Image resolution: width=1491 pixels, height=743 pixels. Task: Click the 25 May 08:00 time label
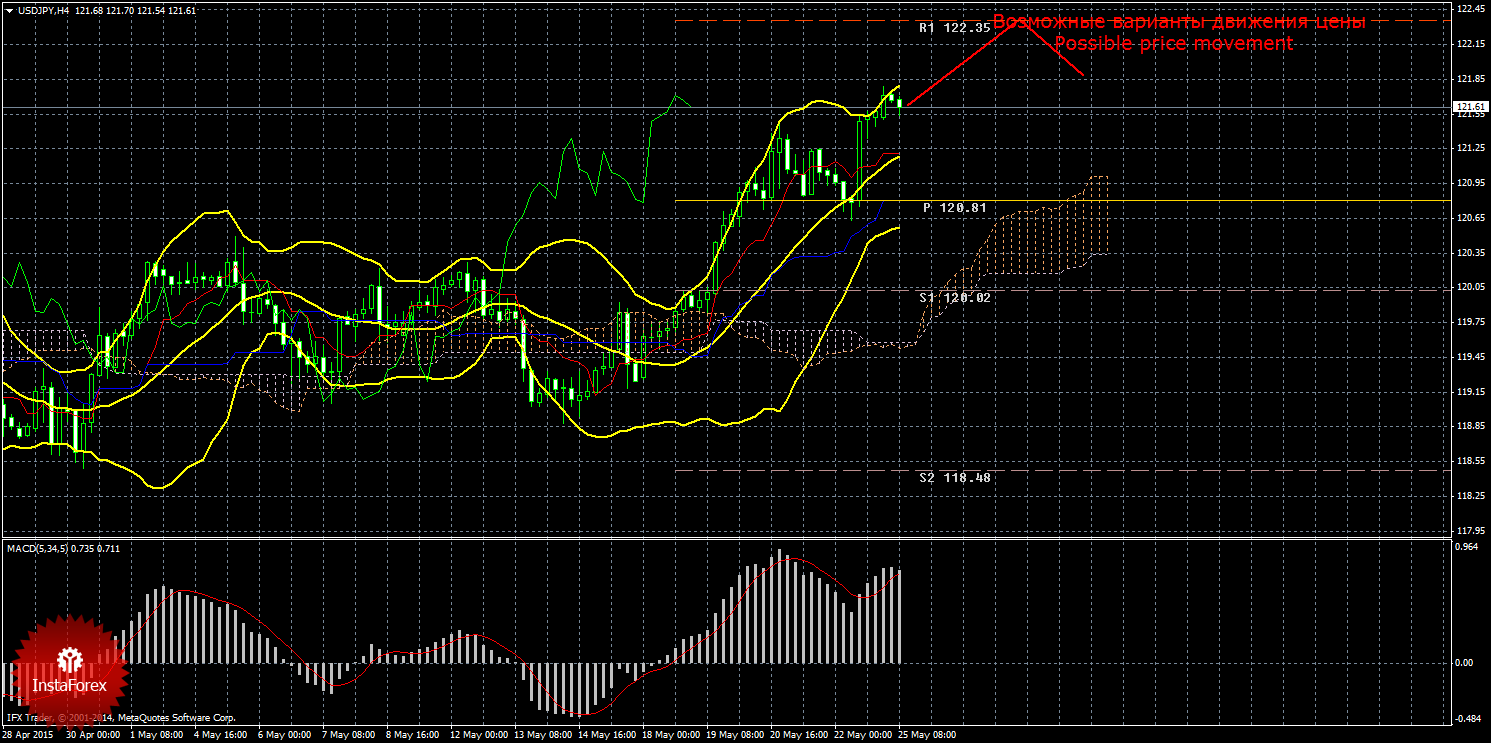(927, 734)
